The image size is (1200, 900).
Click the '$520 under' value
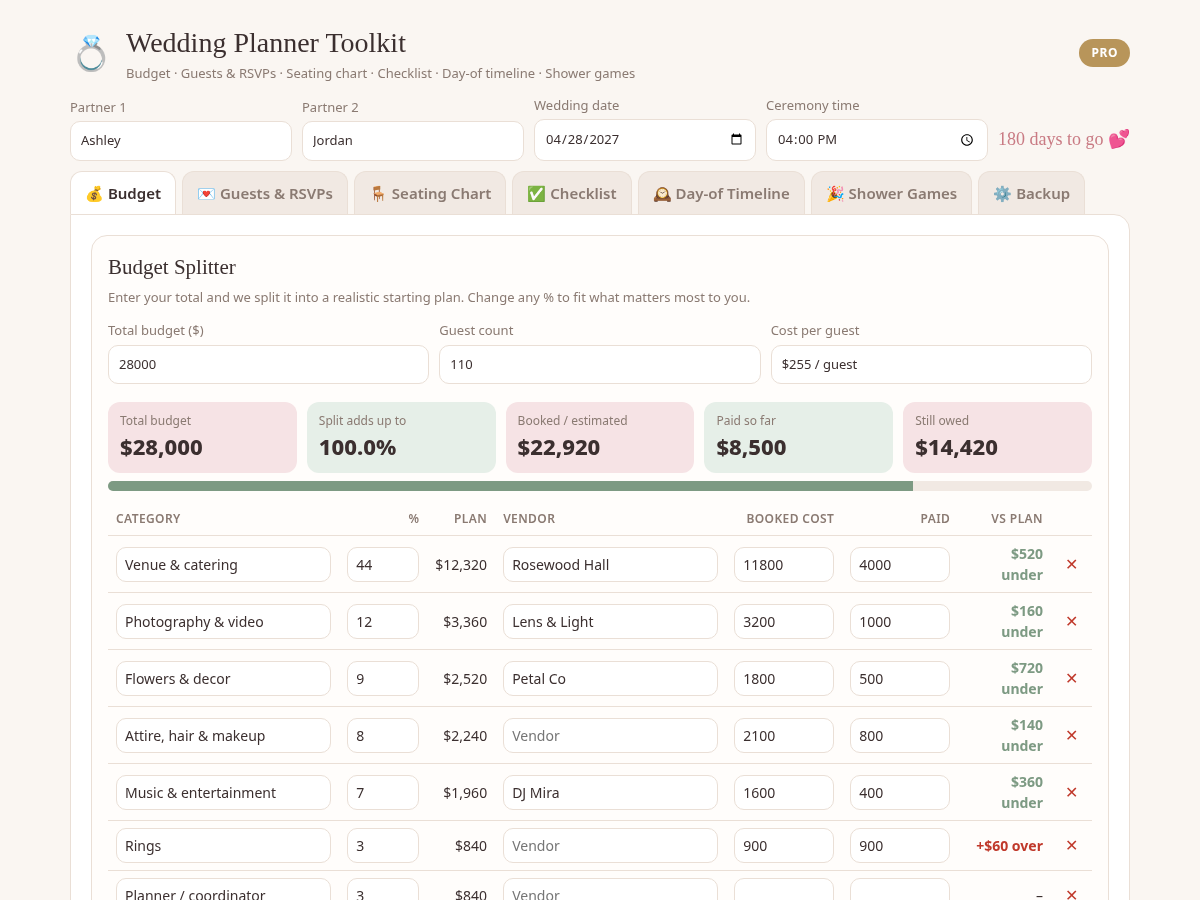click(x=1024, y=564)
